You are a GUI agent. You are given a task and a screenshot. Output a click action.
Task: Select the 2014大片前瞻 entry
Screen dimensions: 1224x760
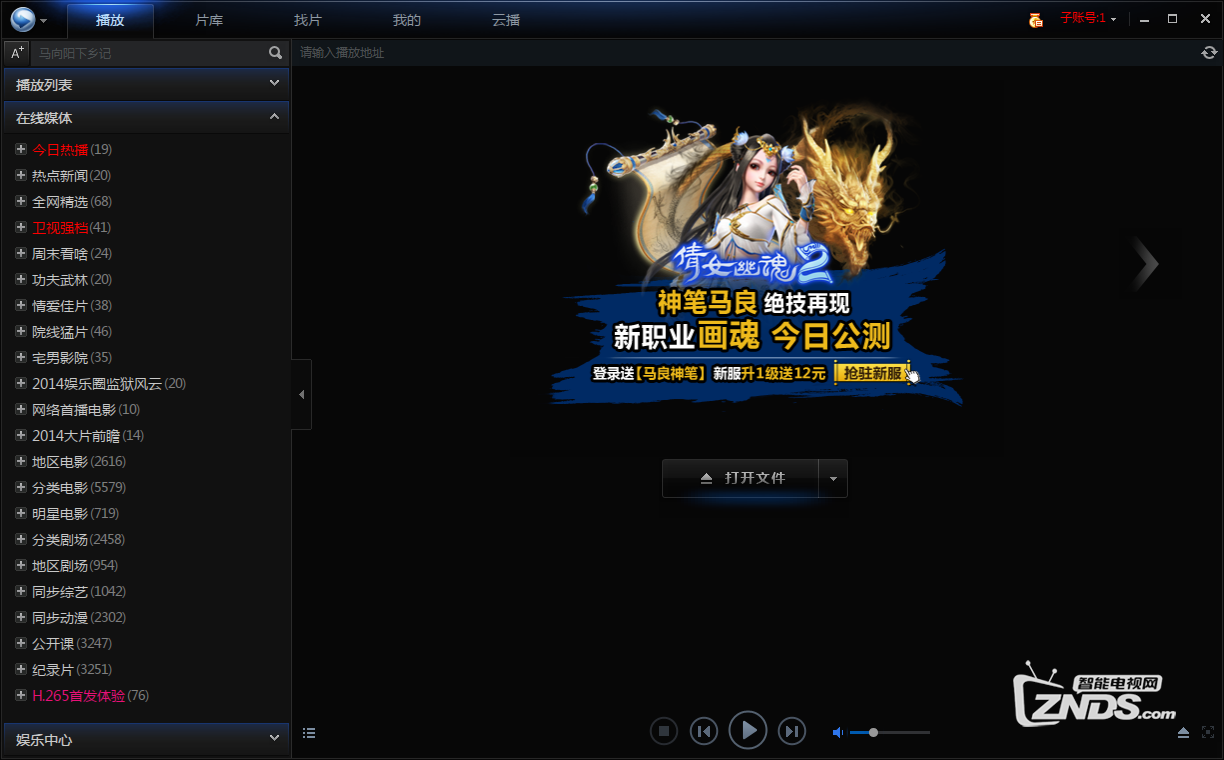88,435
